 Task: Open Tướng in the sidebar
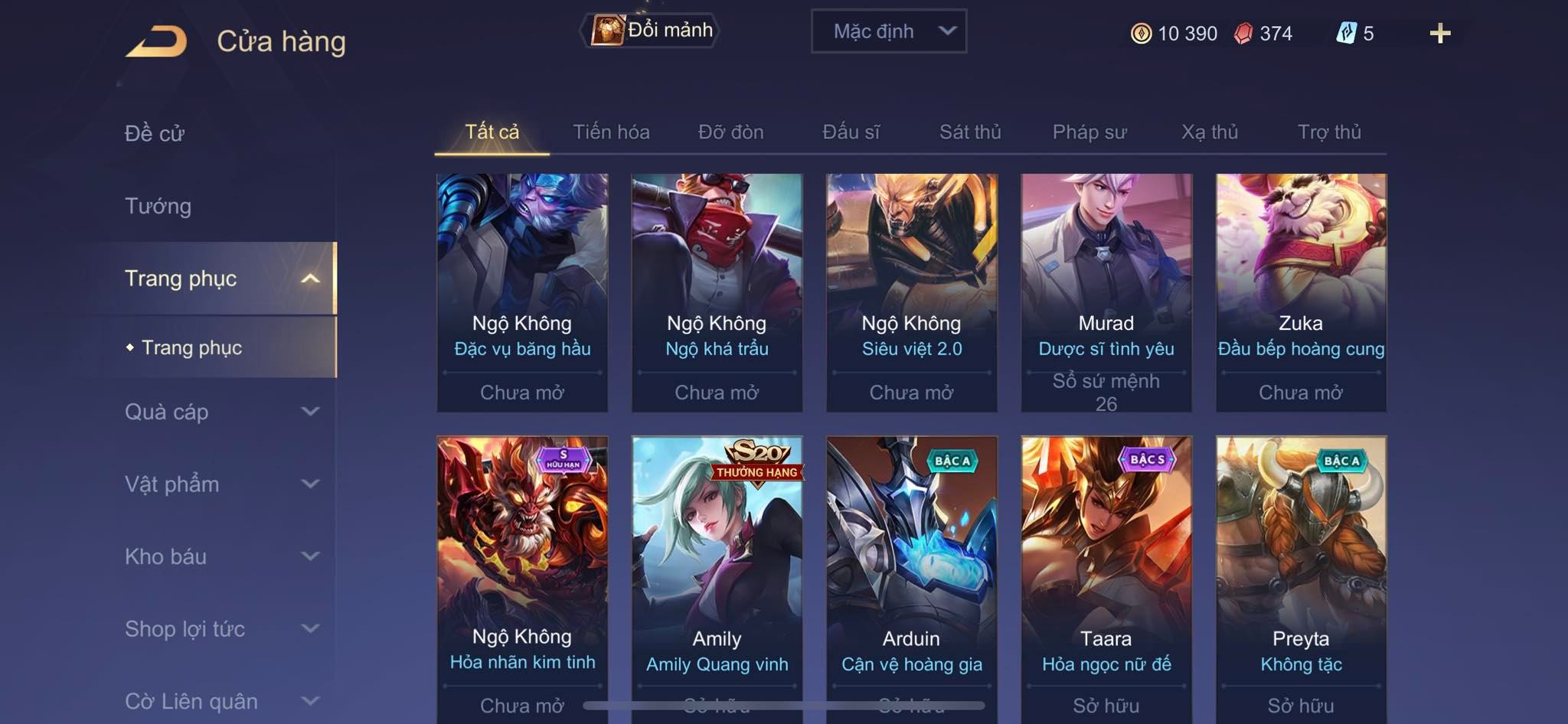pyautogui.click(x=158, y=206)
